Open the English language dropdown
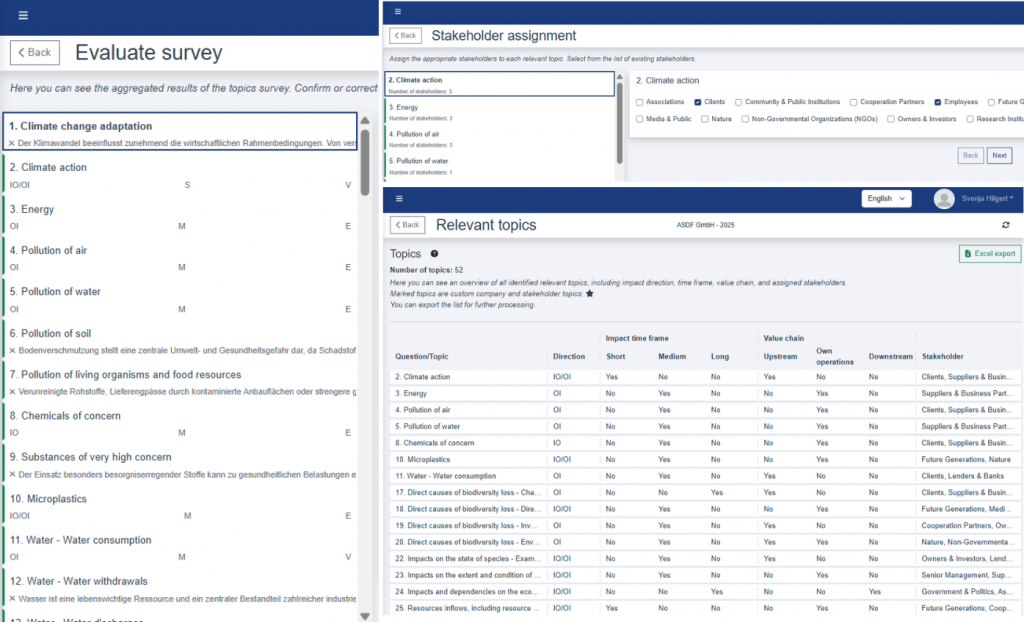The width and height of the screenshot is (1024, 622). coord(886,199)
